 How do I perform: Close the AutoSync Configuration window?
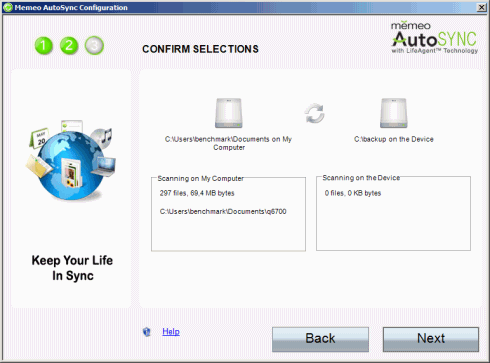tap(481, 7)
